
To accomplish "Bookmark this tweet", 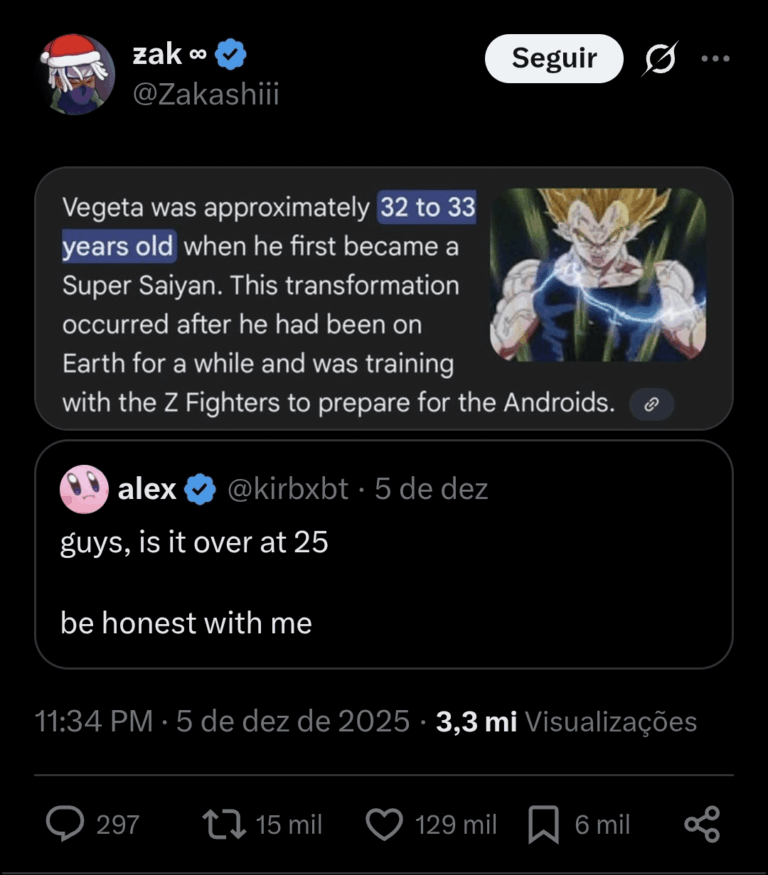I will coord(543,824).
